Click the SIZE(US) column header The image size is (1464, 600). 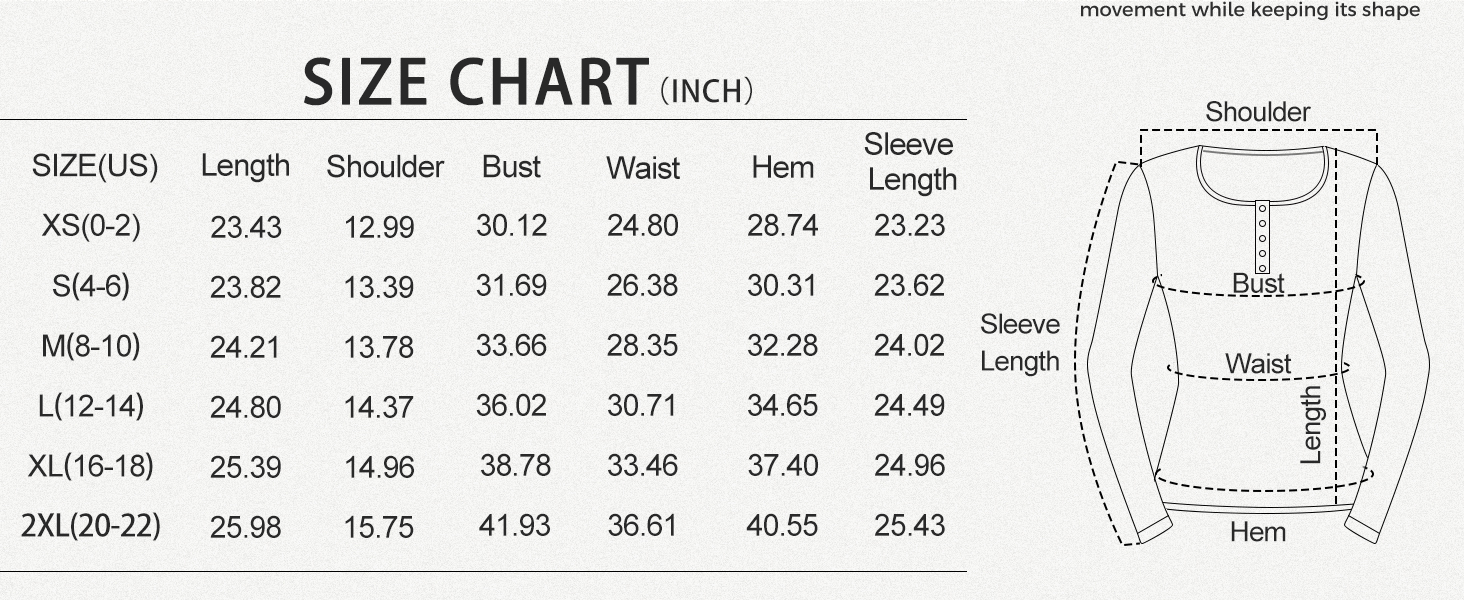click(95, 166)
